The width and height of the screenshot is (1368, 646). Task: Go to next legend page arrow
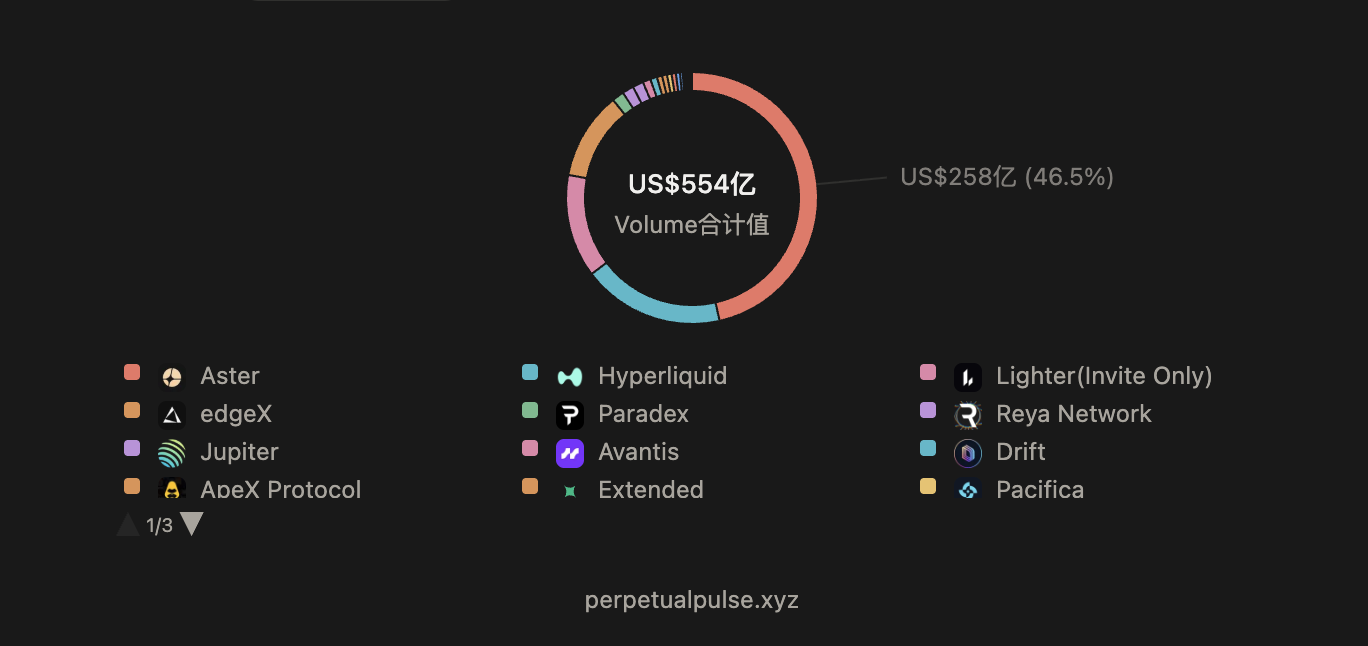point(192,524)
